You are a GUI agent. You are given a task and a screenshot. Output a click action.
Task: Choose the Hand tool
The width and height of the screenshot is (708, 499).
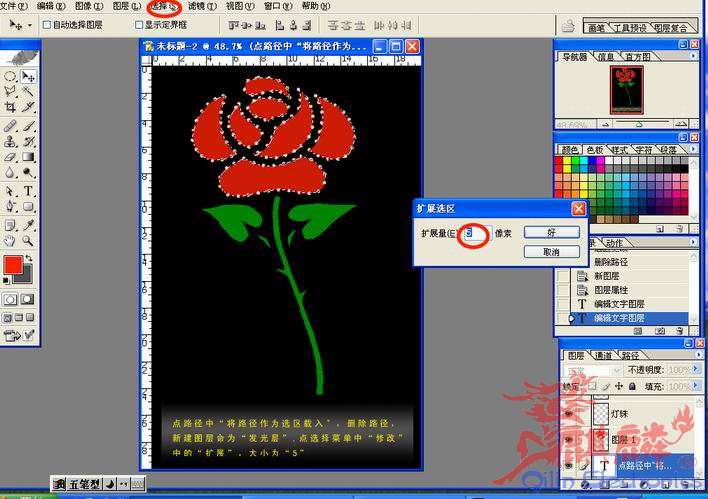[10, 240]
